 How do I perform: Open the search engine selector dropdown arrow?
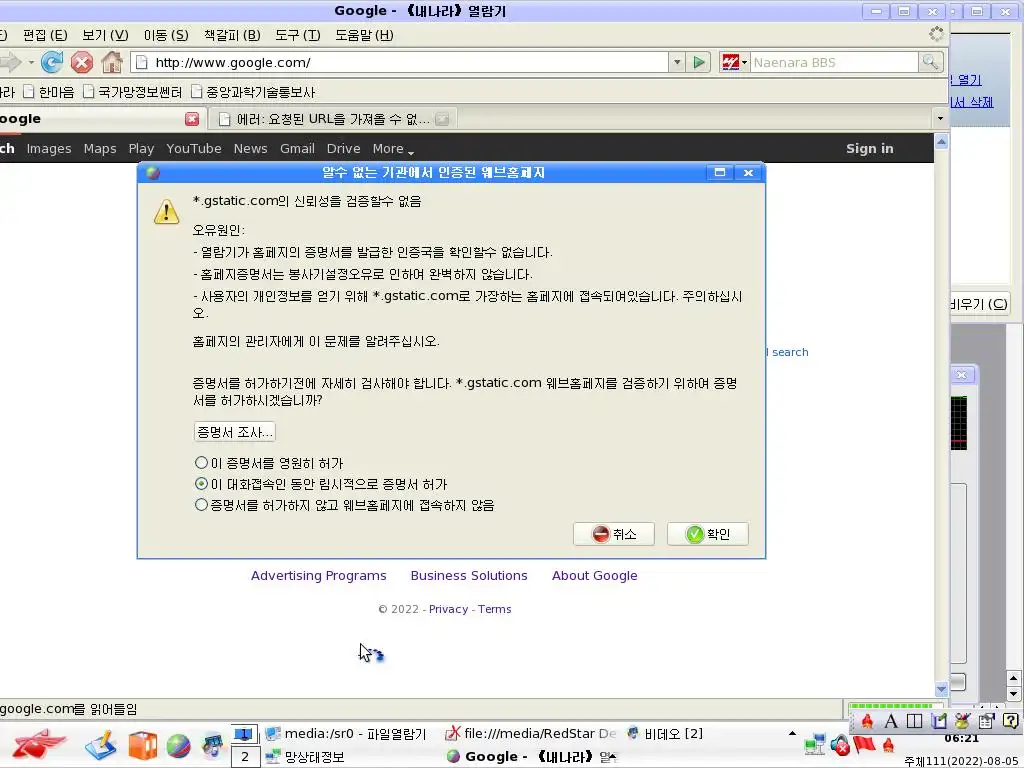tap(744, 63)
